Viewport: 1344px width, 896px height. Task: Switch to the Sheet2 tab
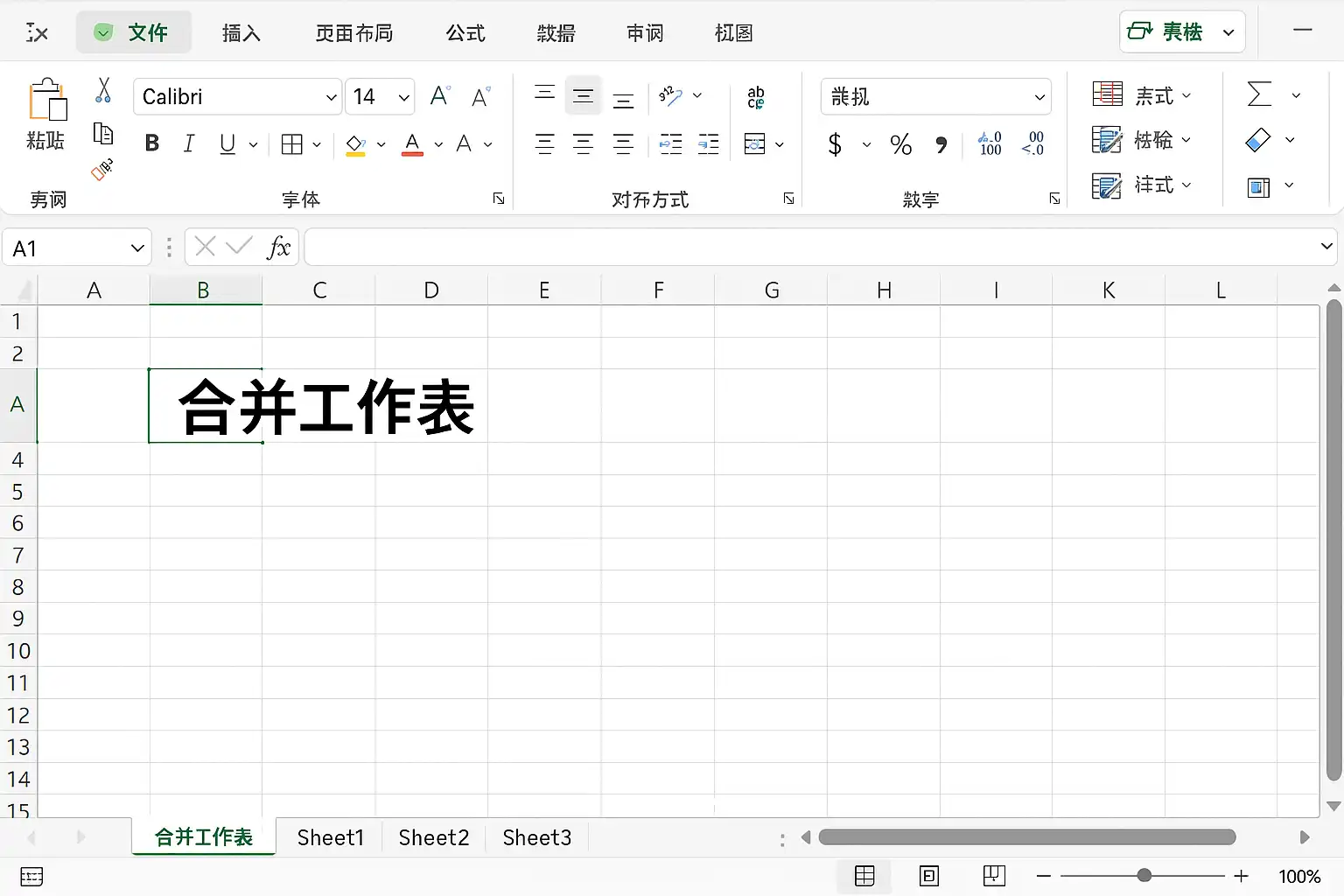pyautogui.click(x=434, y=837)
